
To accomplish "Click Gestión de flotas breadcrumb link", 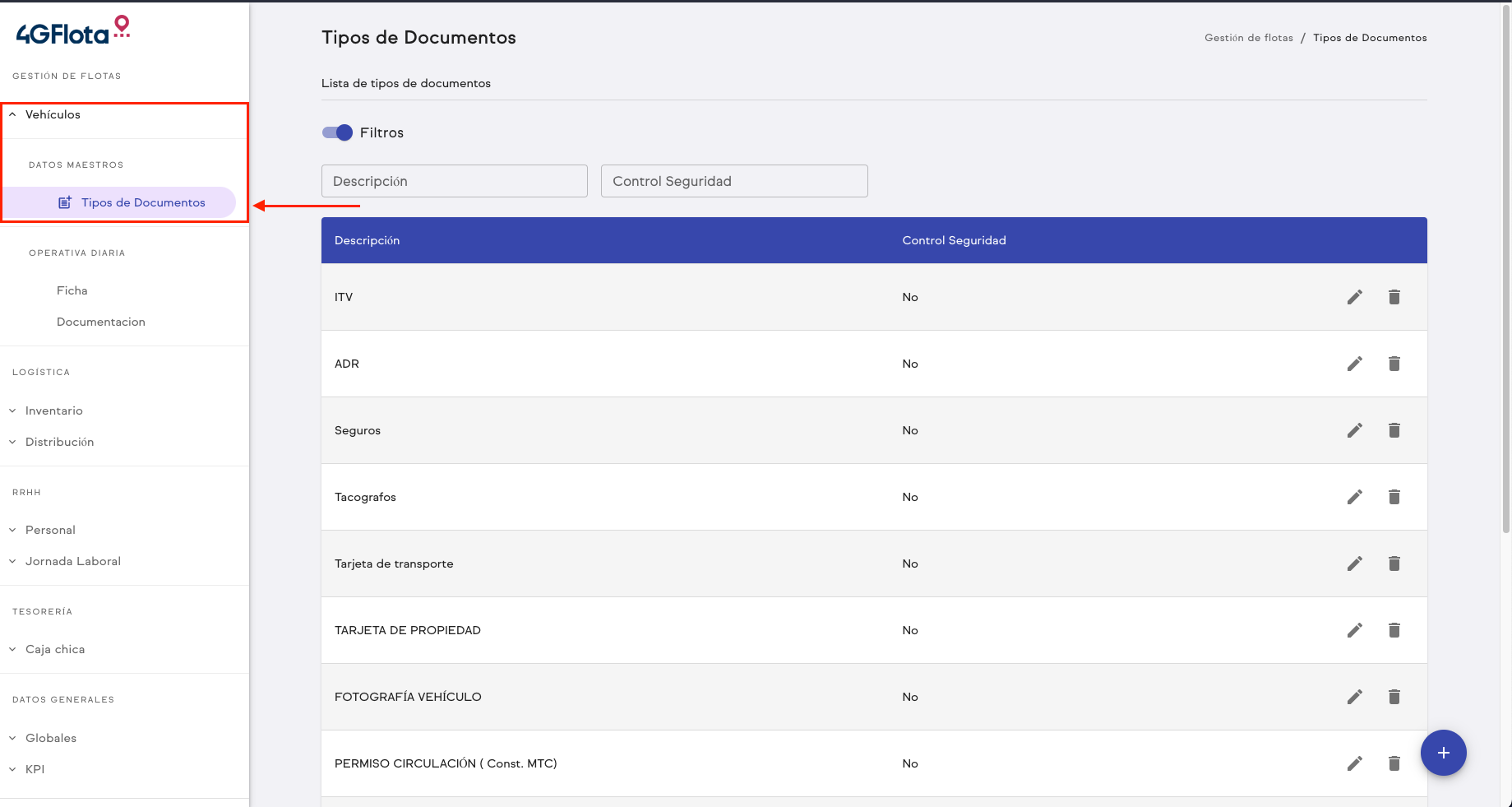I will coord(1248,38).
